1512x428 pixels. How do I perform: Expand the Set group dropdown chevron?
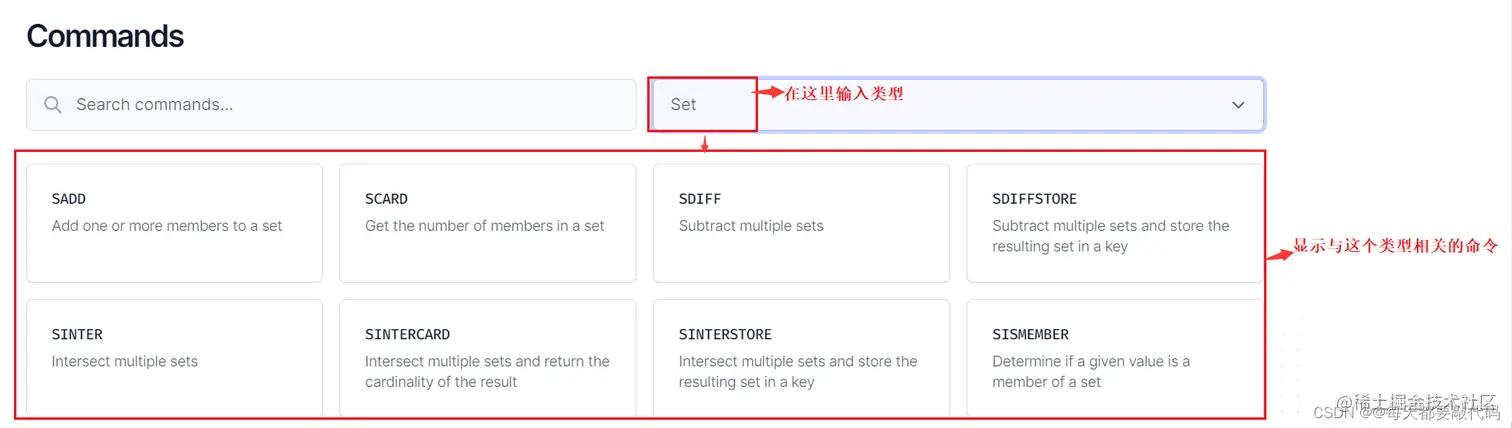pos(1238,104)
